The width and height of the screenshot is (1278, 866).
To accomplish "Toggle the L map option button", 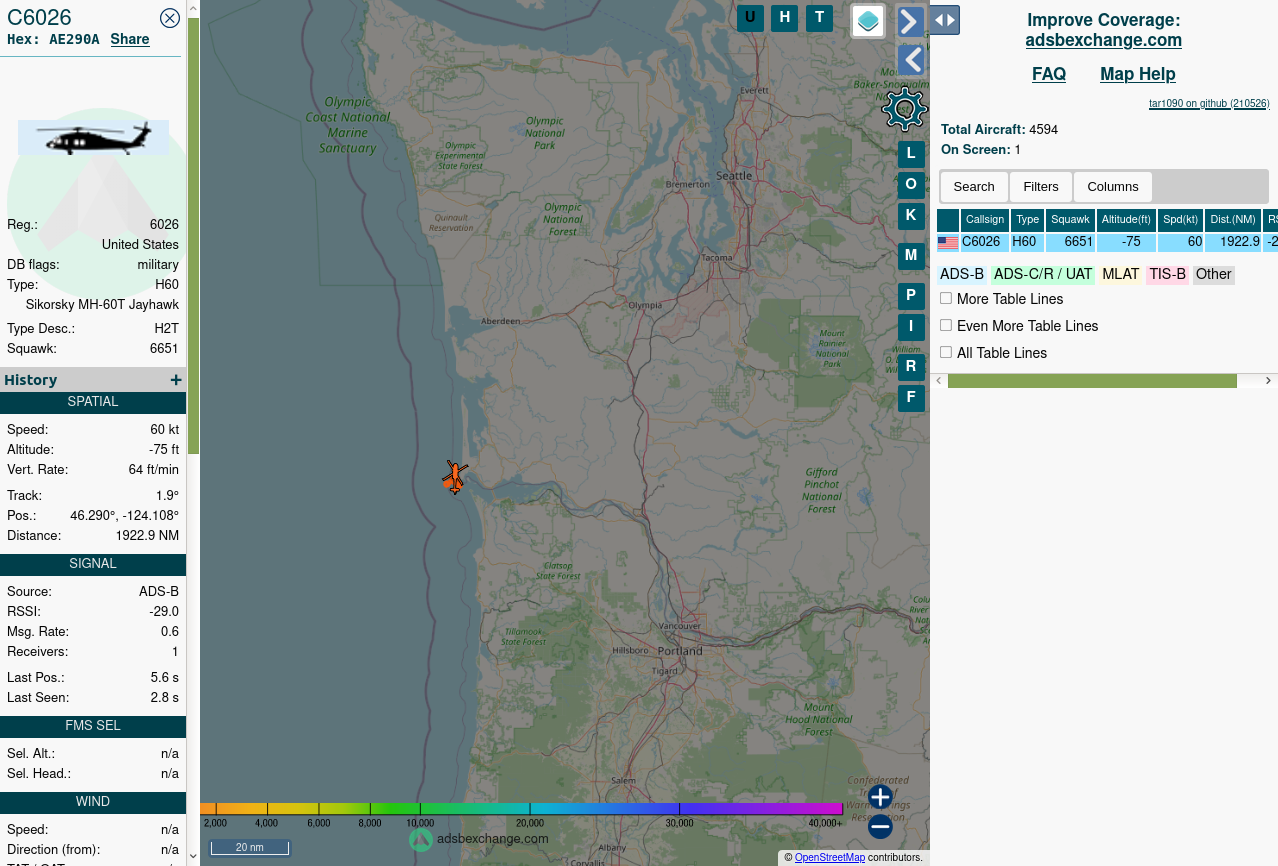I will click(911, 155).
